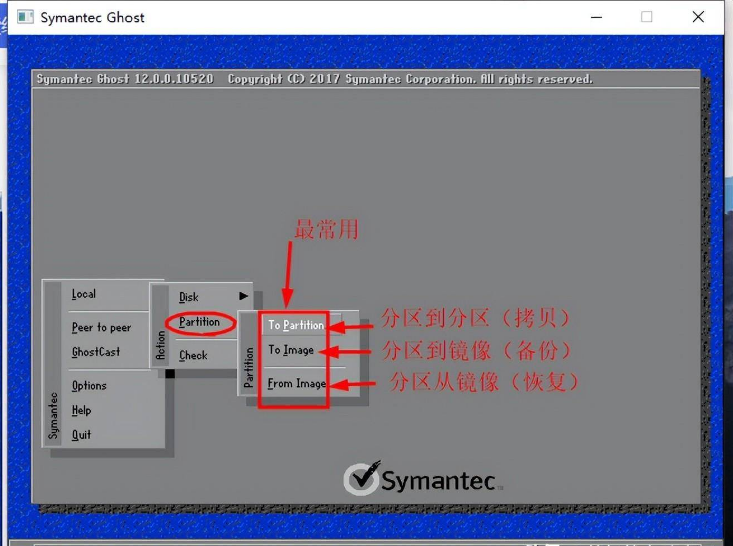Image resolution: width=733 pixels, height=546 pixels.
Task: Open the Disk submenu entry
Action: pyautogui.click(x=189, y=297)
